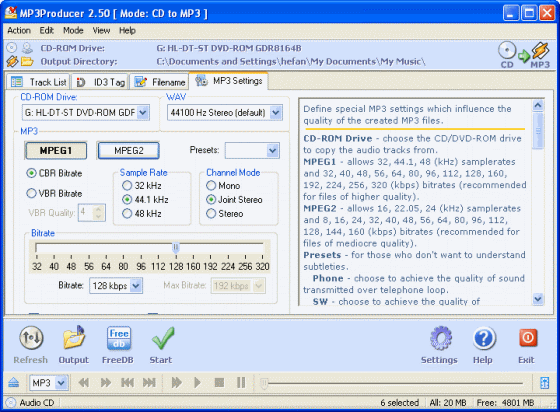Click the Bitrate slider handle
Screen dimensions: 560x412
[x=176, y=247]
